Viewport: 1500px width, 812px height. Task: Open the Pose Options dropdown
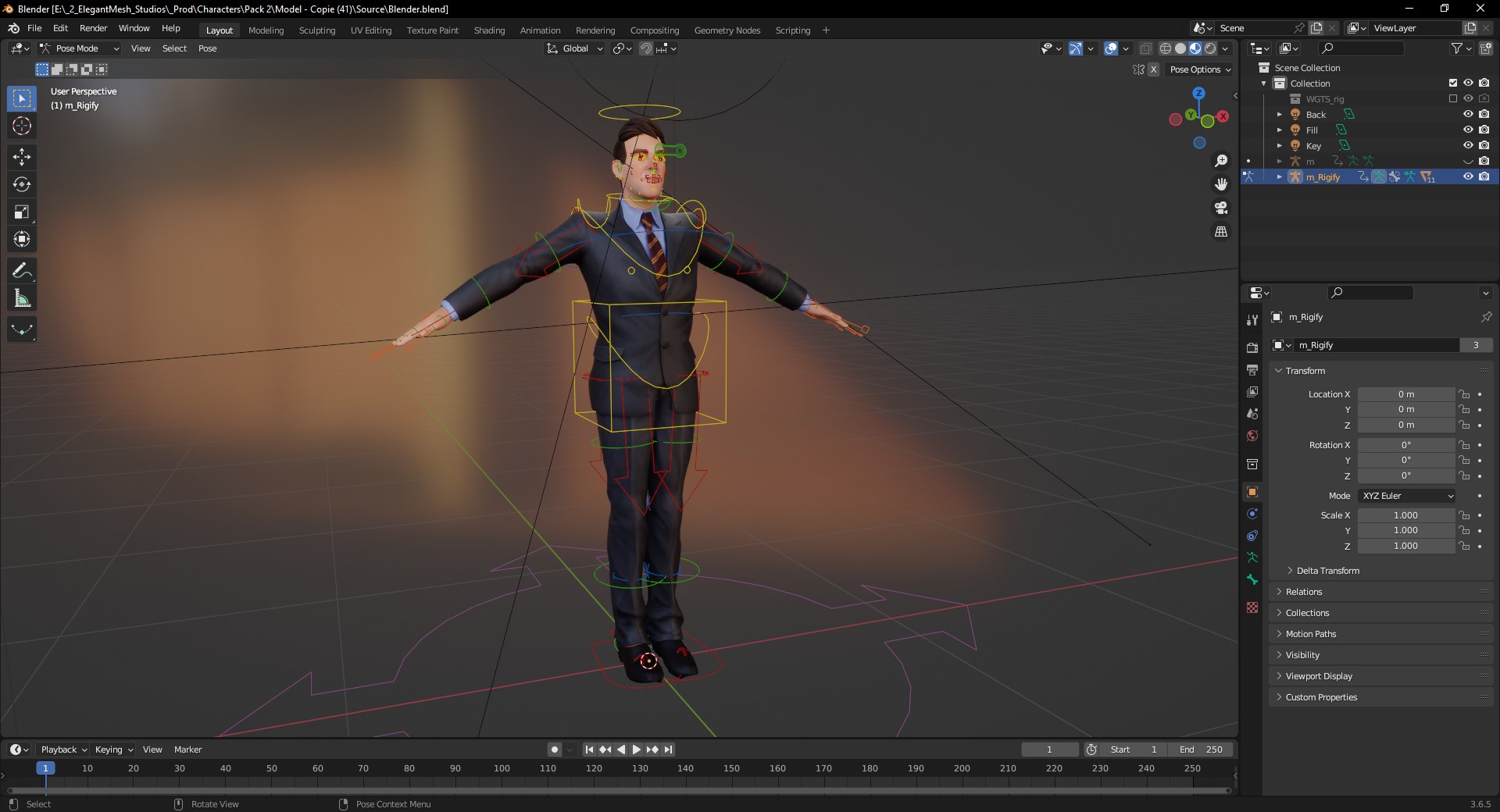tap(1199, 69)
